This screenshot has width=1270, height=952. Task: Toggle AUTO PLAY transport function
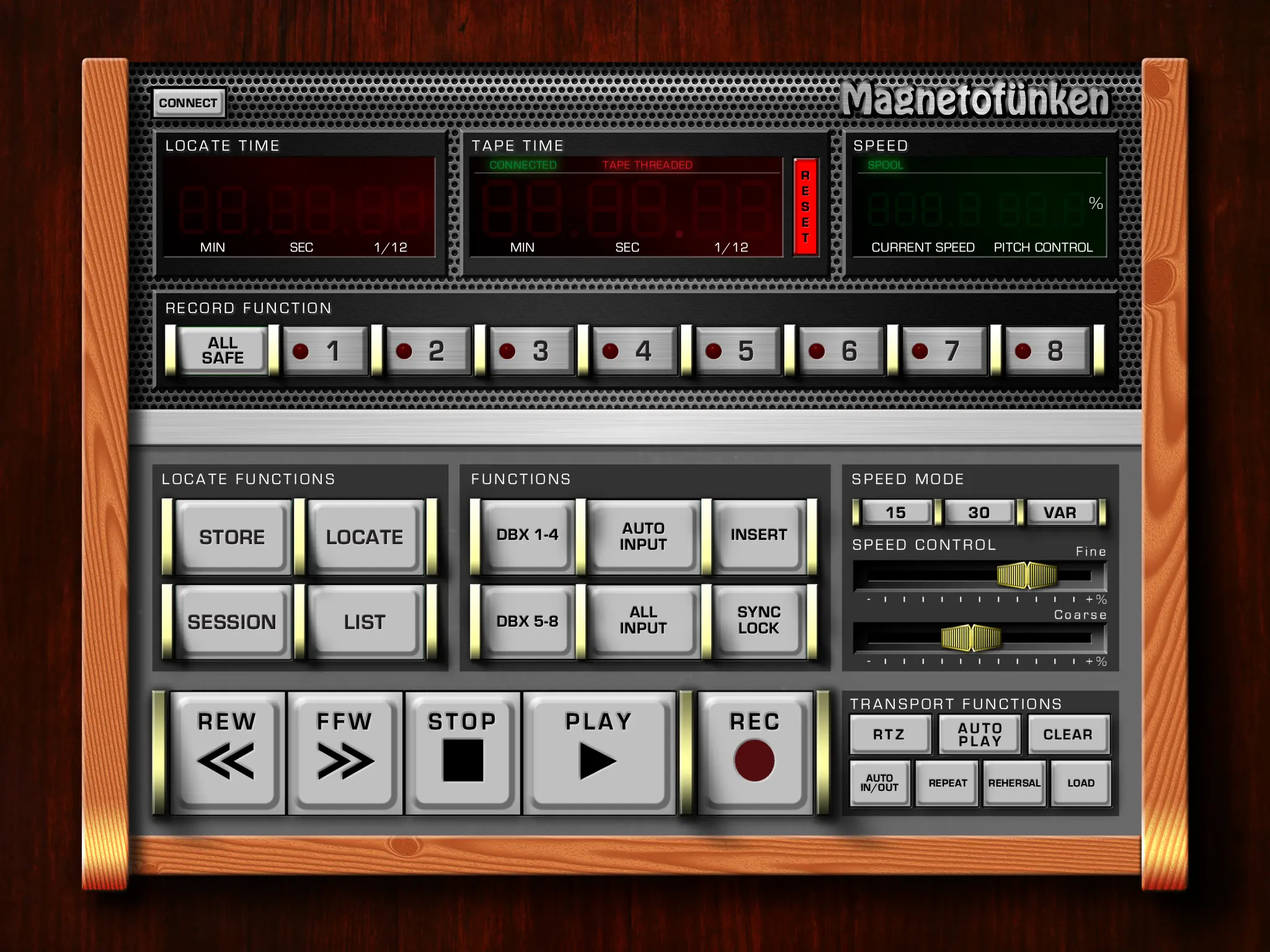[980, 734]
